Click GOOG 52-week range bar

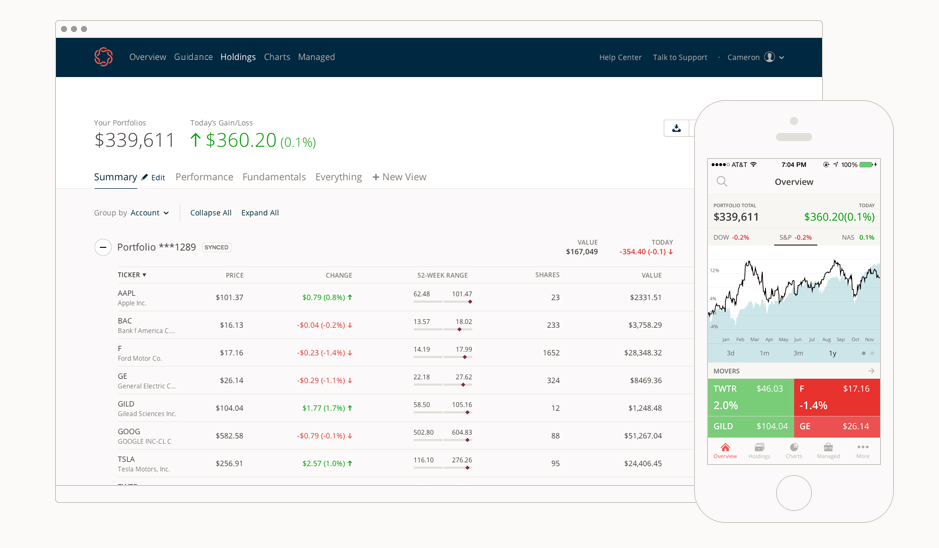click(443, 440)
